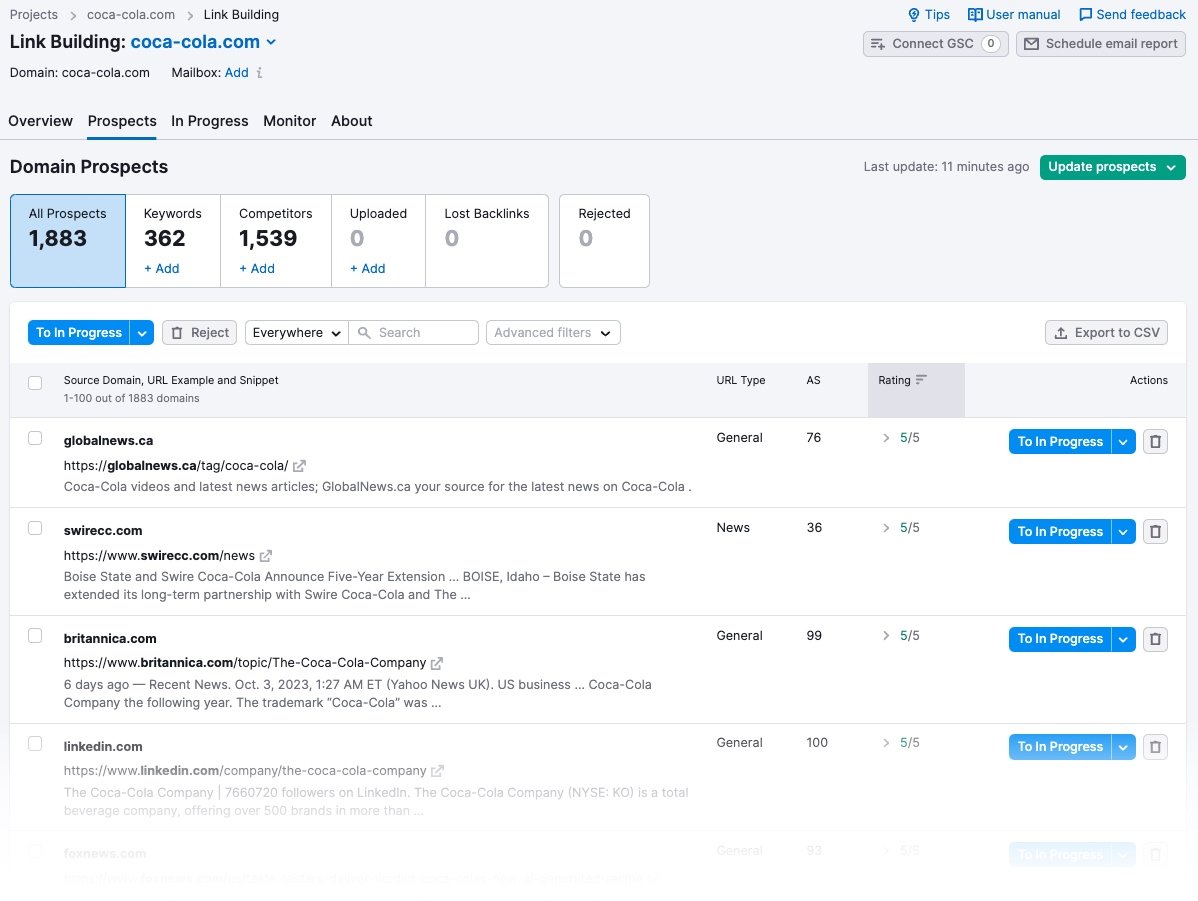Check the select-all checkbox in table header
Viewport: 1198px width, 901px height.
(35, 382)
